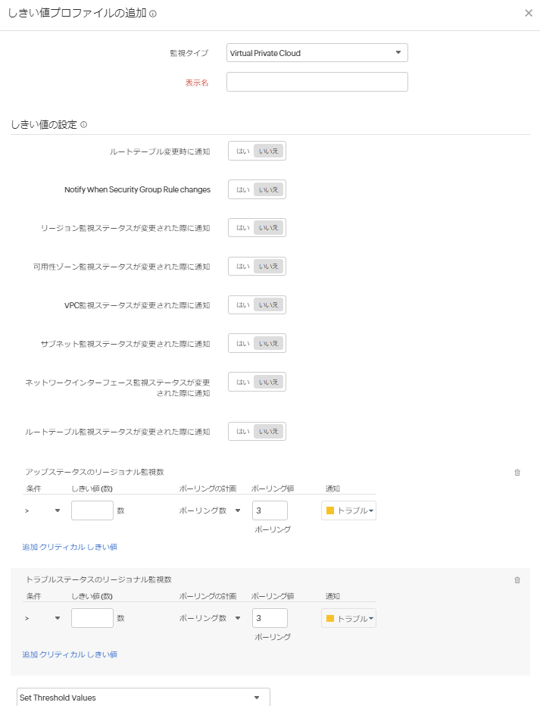Click info icon beside しきい値プロファイルの追加 title
The image size is (540, 706).
pos(153,14)
